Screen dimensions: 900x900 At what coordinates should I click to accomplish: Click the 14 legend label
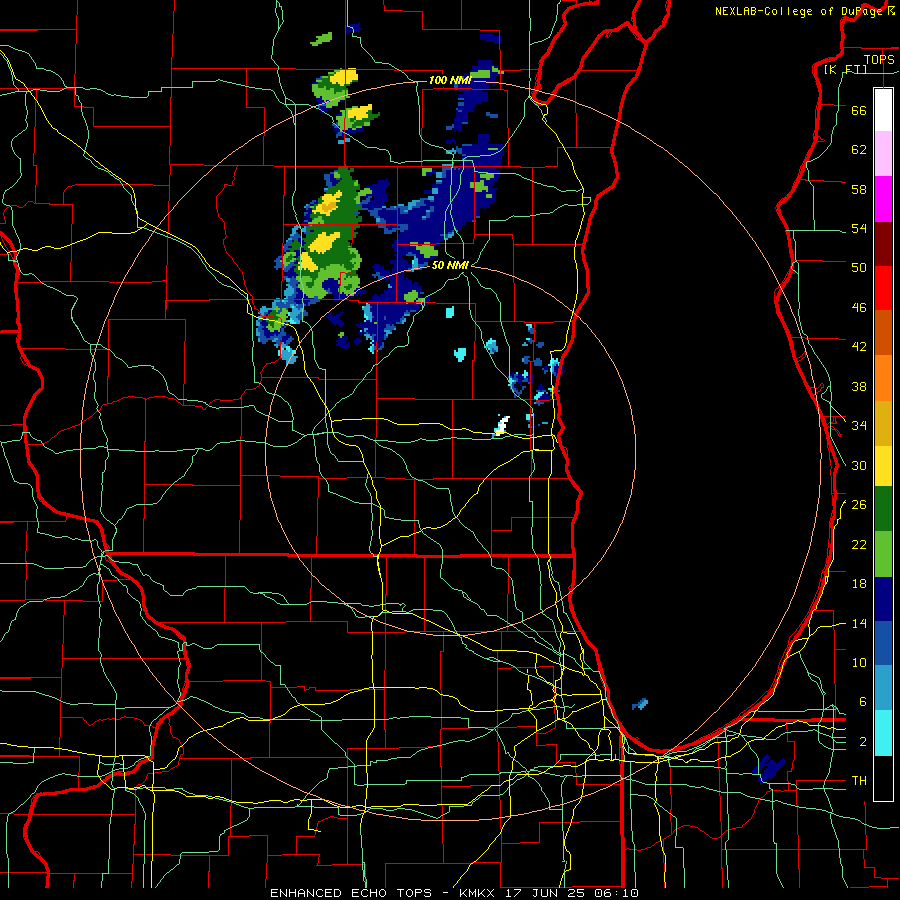[x=859, y=623]
